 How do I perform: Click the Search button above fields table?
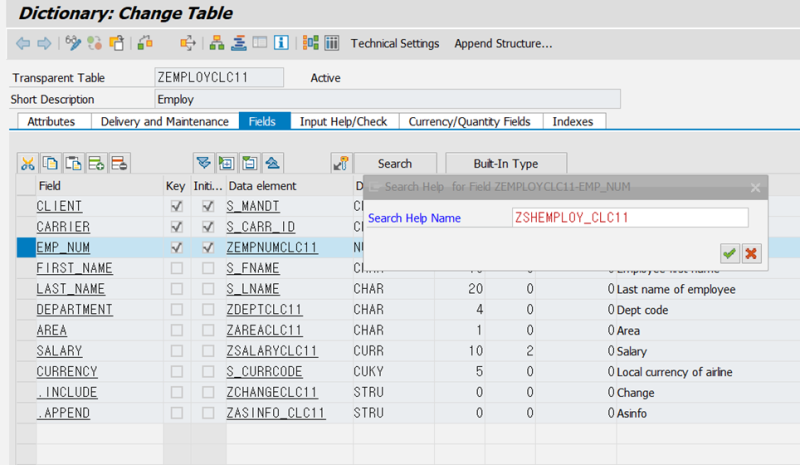[395, 163]
